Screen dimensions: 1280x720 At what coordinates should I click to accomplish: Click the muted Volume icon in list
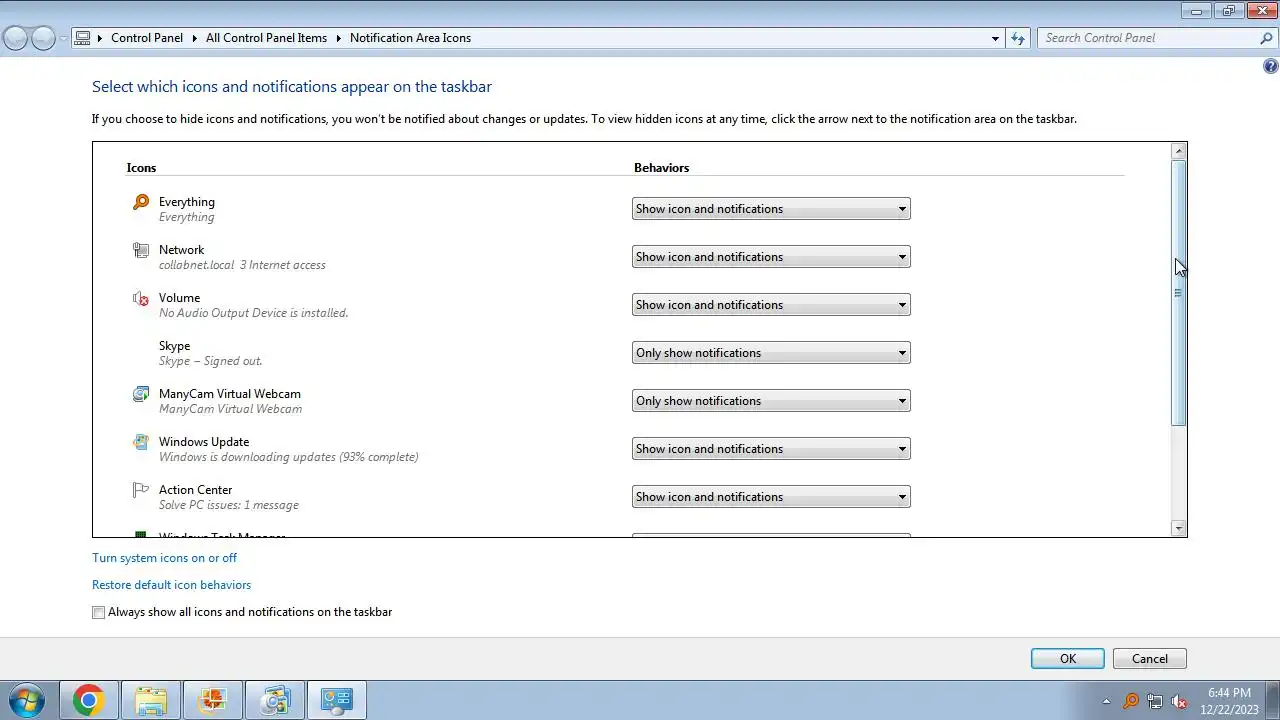tap(141, 298)
